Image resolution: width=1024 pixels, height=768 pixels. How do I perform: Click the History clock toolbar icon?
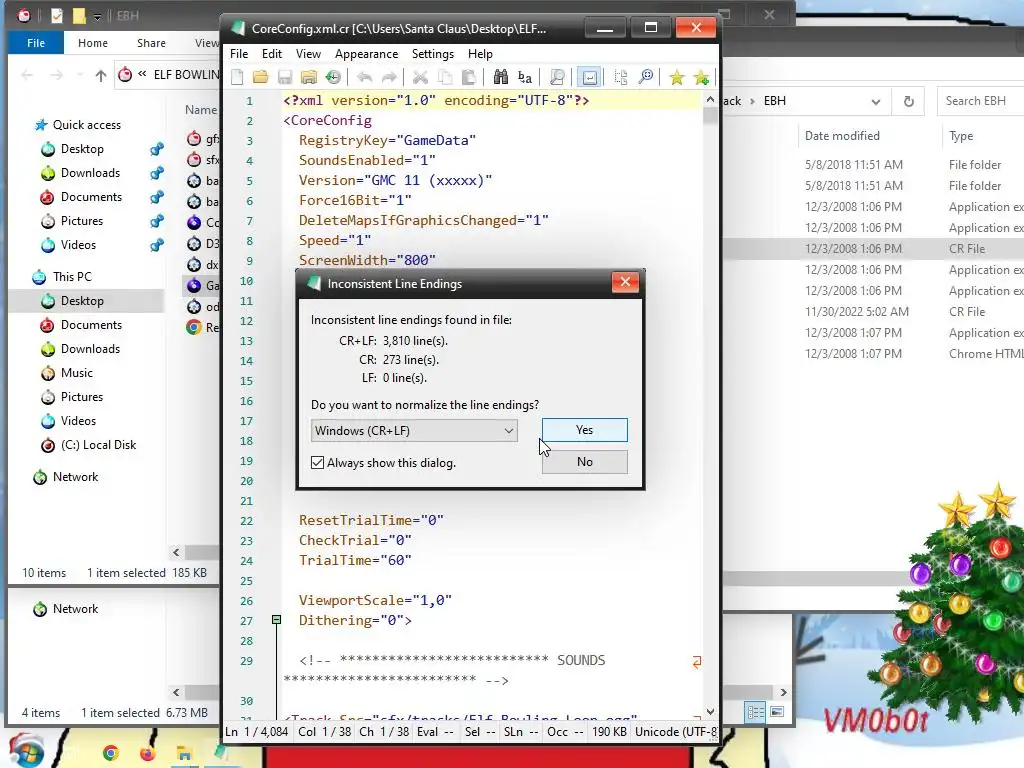333,78
